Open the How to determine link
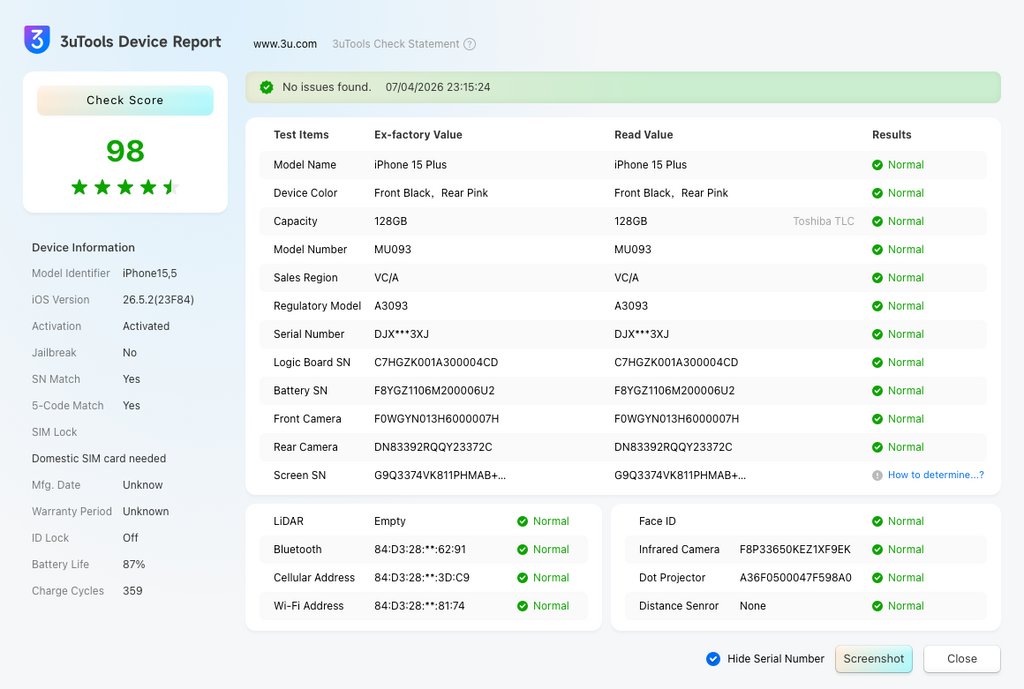Viewport: 1024px width, 689px height. coord(936,475)
